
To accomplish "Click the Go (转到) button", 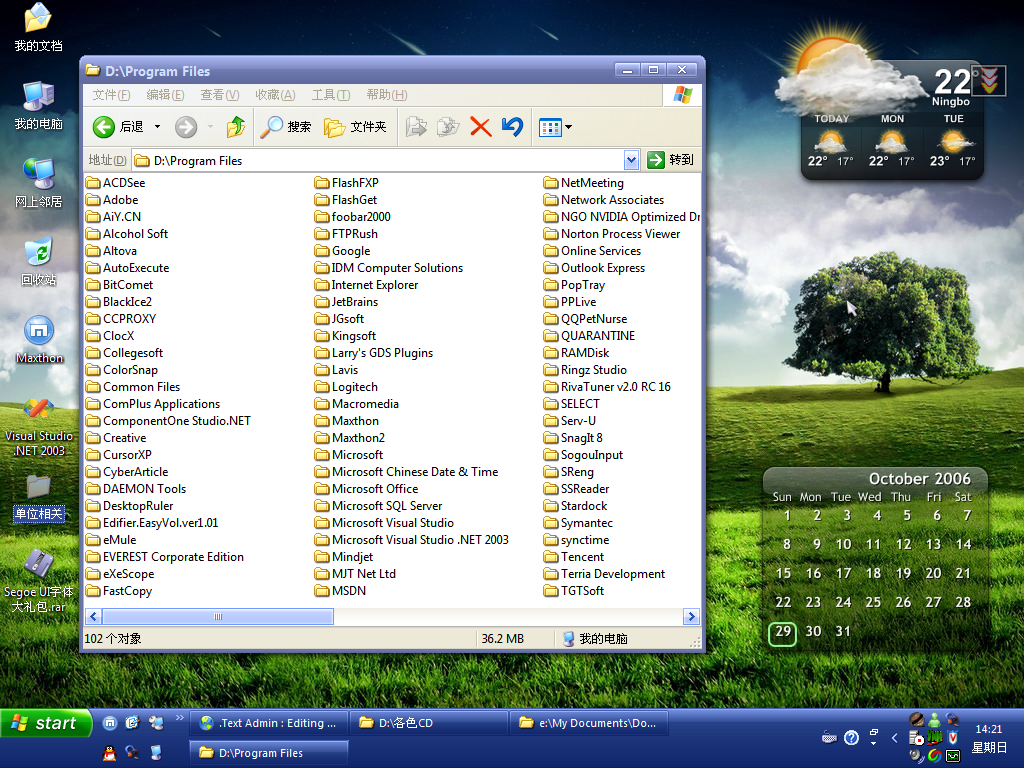I will tap(671, 160).
